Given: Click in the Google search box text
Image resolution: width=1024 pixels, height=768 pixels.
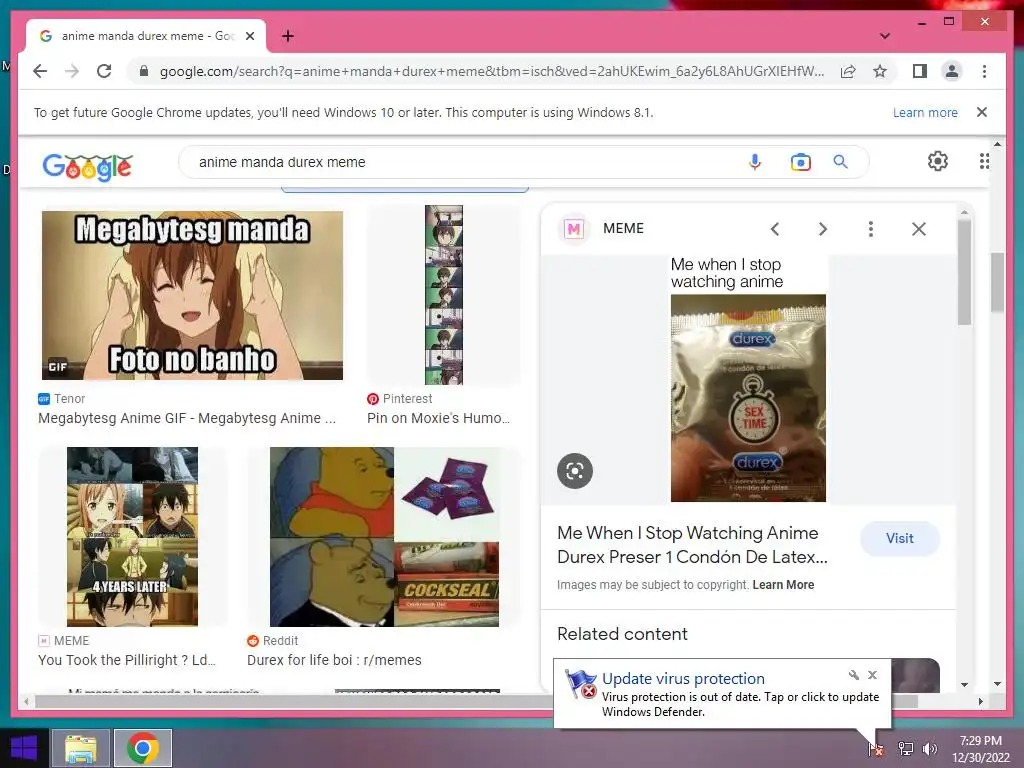Looking at the screenshot, I should [x=282, y=162].
